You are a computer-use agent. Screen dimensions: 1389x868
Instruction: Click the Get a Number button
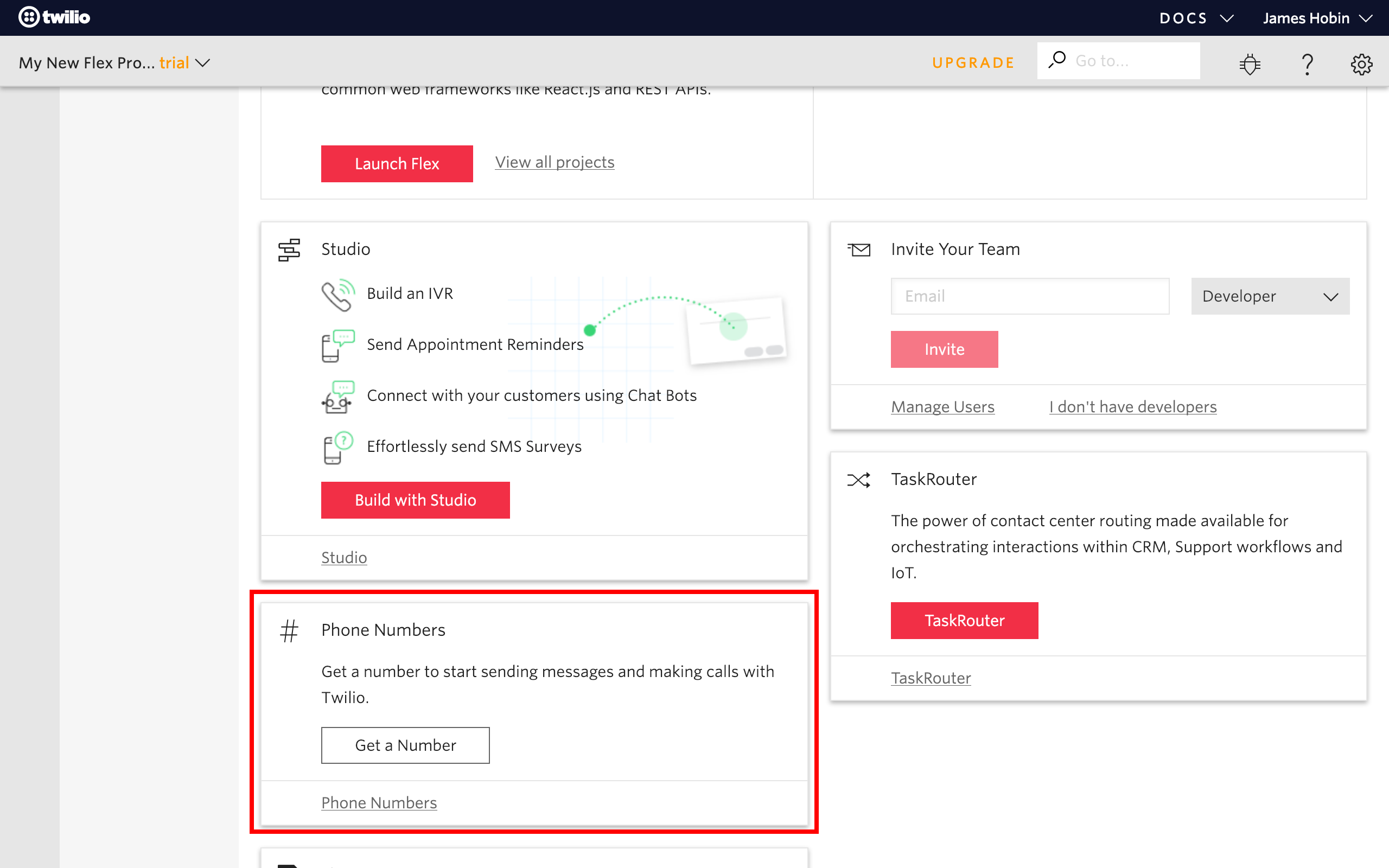pyautogui.click(x=405, y=745)
